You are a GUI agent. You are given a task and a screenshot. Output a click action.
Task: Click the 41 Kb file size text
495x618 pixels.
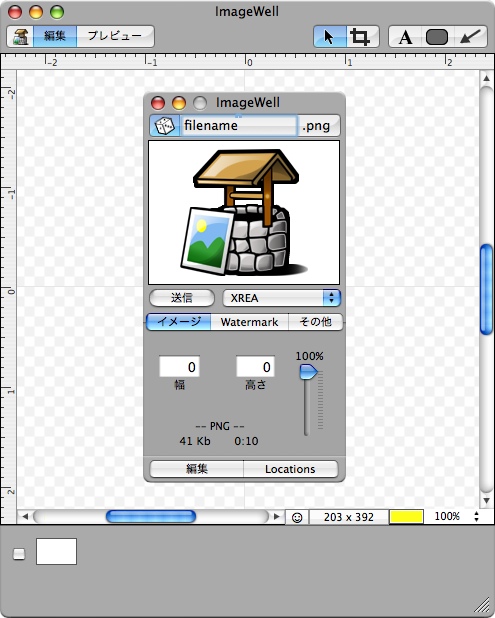tap(195, 441)
